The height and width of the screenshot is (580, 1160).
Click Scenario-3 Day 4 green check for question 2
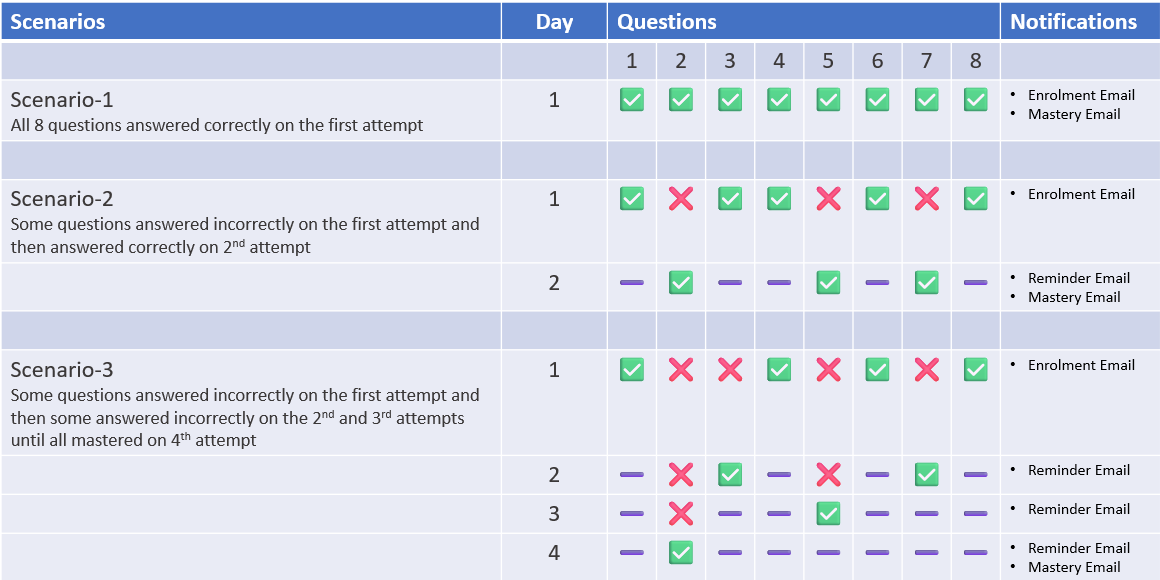point(681,553)
